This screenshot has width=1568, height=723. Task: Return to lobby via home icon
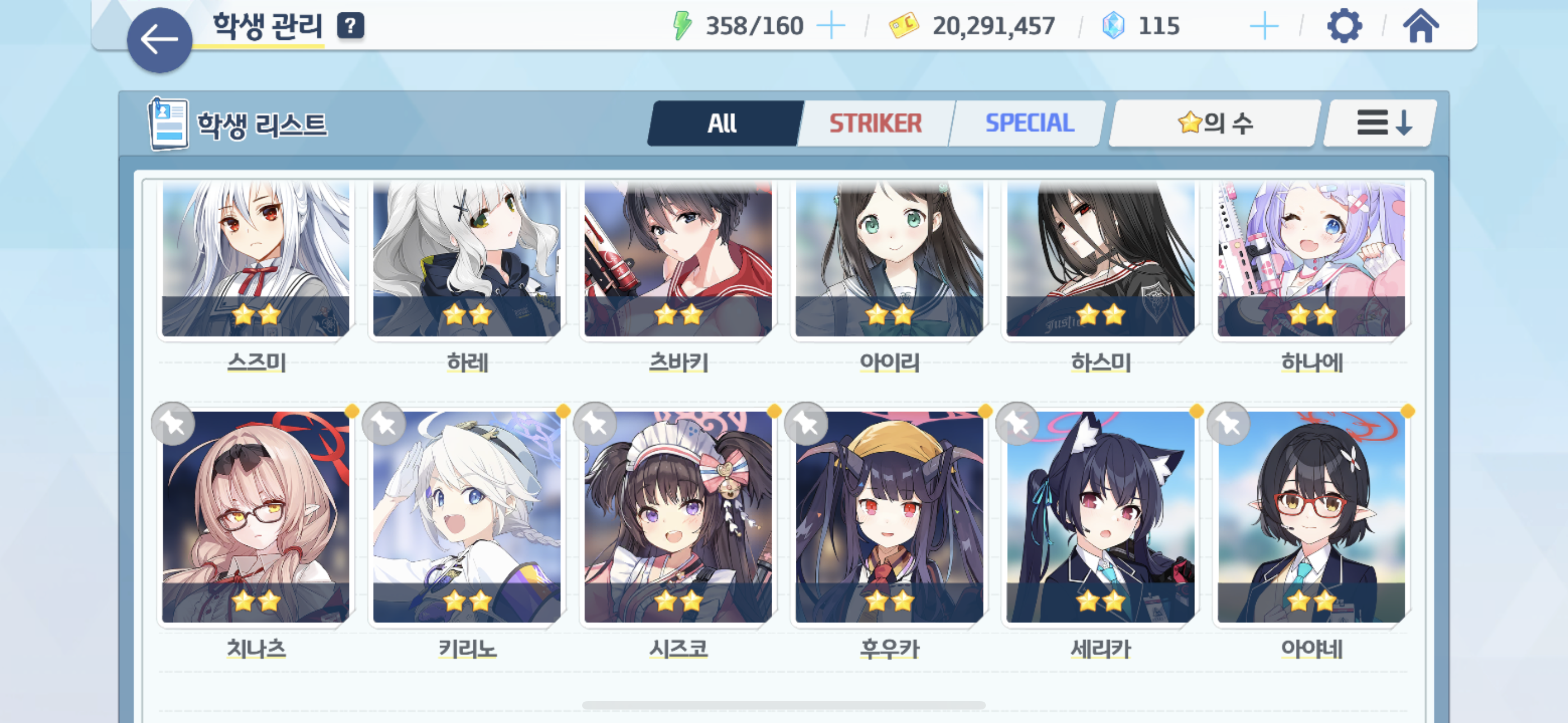click(x=1421, y=26)
